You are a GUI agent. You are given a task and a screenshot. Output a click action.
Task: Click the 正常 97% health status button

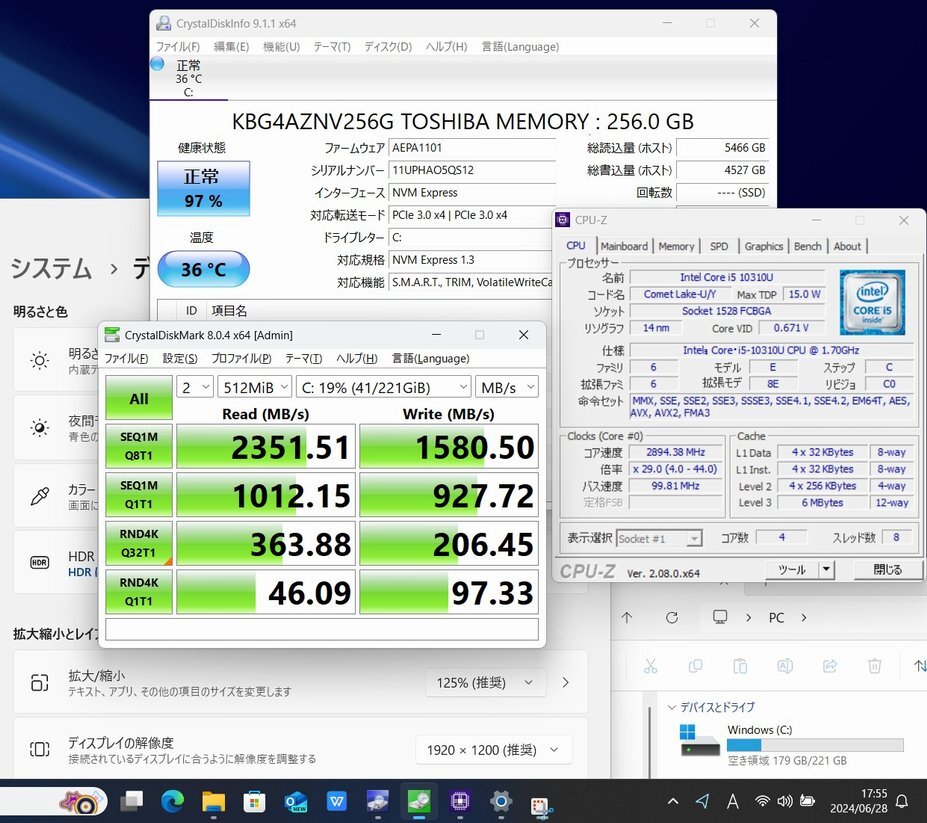[203, 189]
